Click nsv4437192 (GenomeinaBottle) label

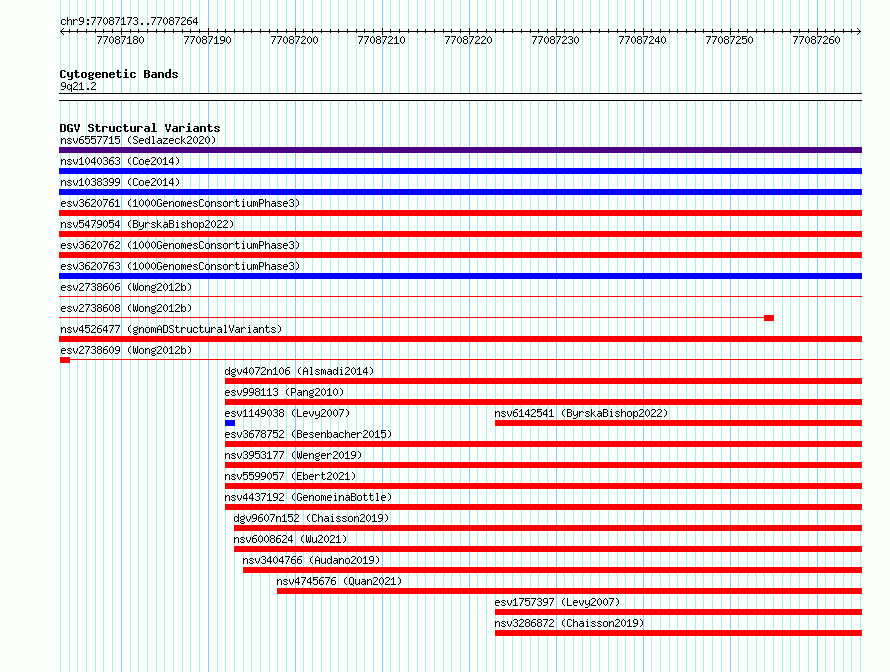tap(308, 497)
